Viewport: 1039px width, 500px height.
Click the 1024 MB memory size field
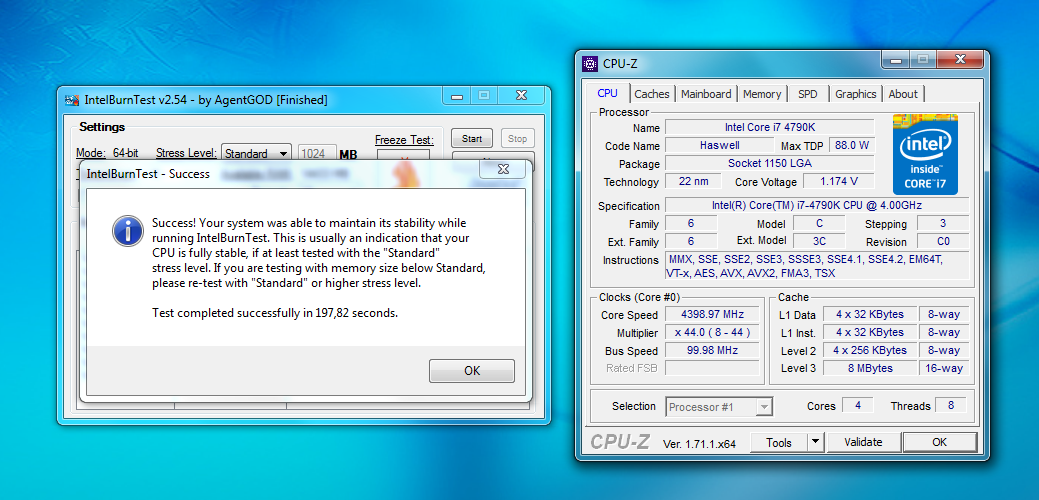(316, 154)
